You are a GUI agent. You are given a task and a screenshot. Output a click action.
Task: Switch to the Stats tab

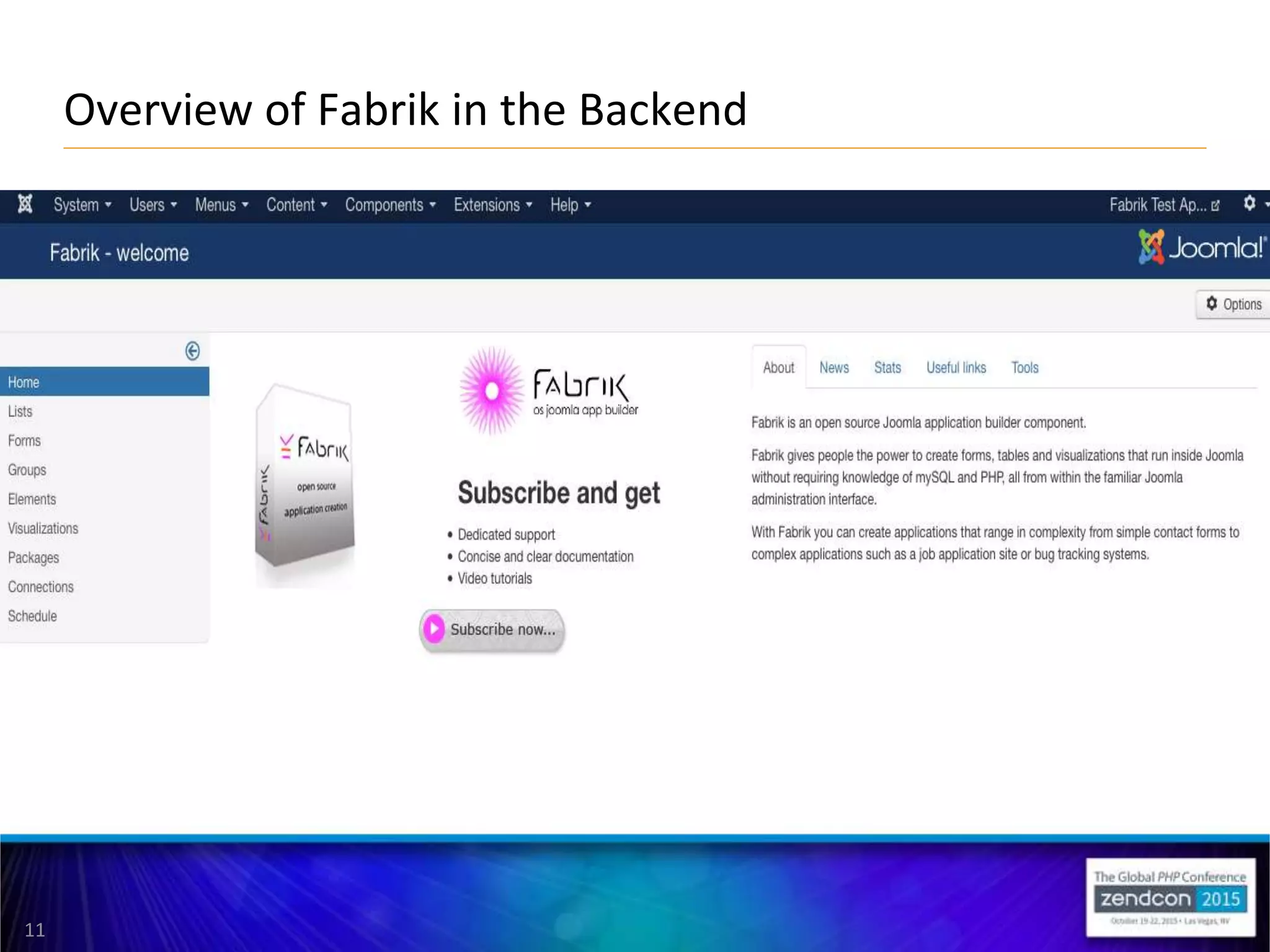[887, 368]
